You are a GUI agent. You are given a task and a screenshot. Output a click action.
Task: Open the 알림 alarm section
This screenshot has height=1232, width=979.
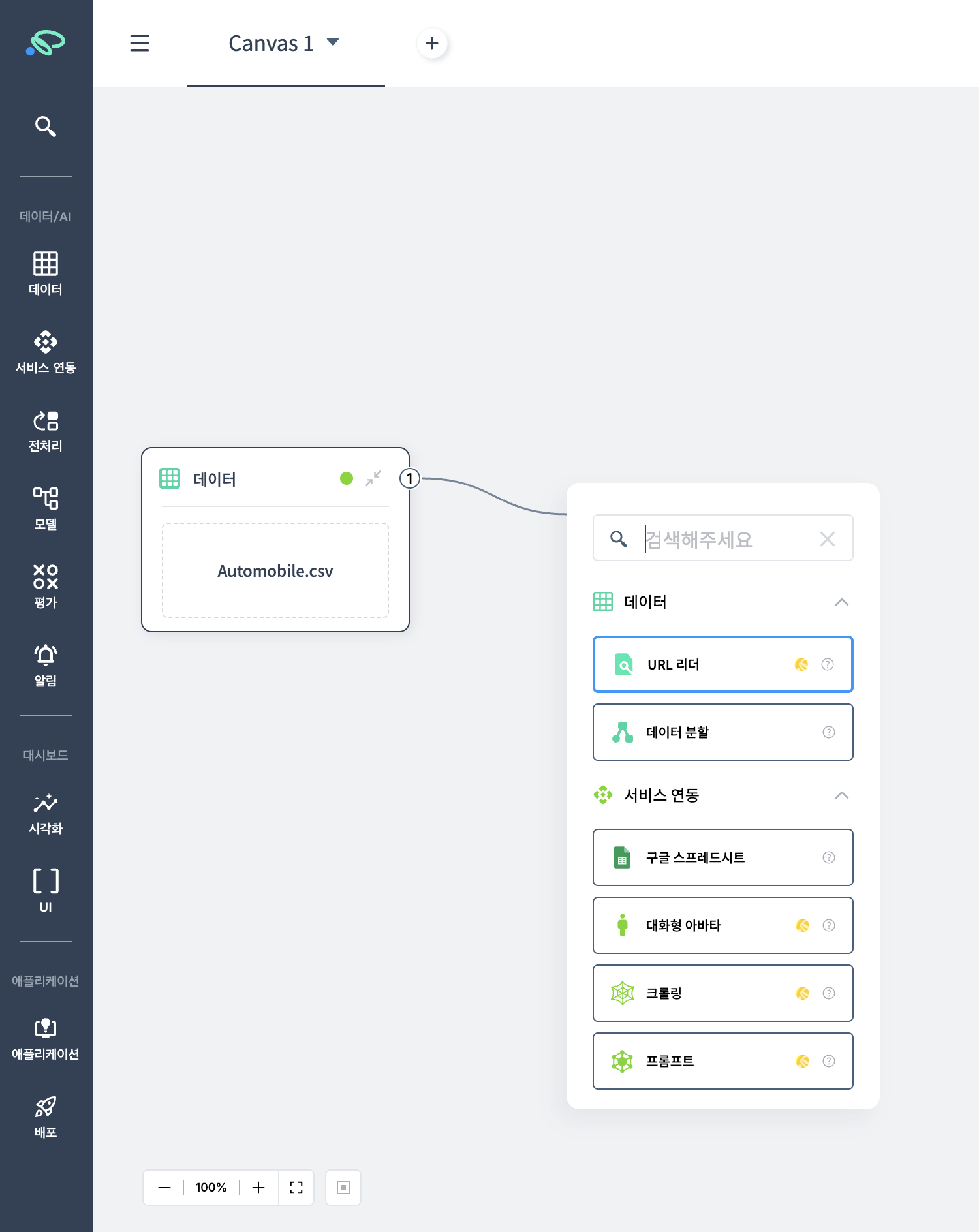[x=45, y=664]
